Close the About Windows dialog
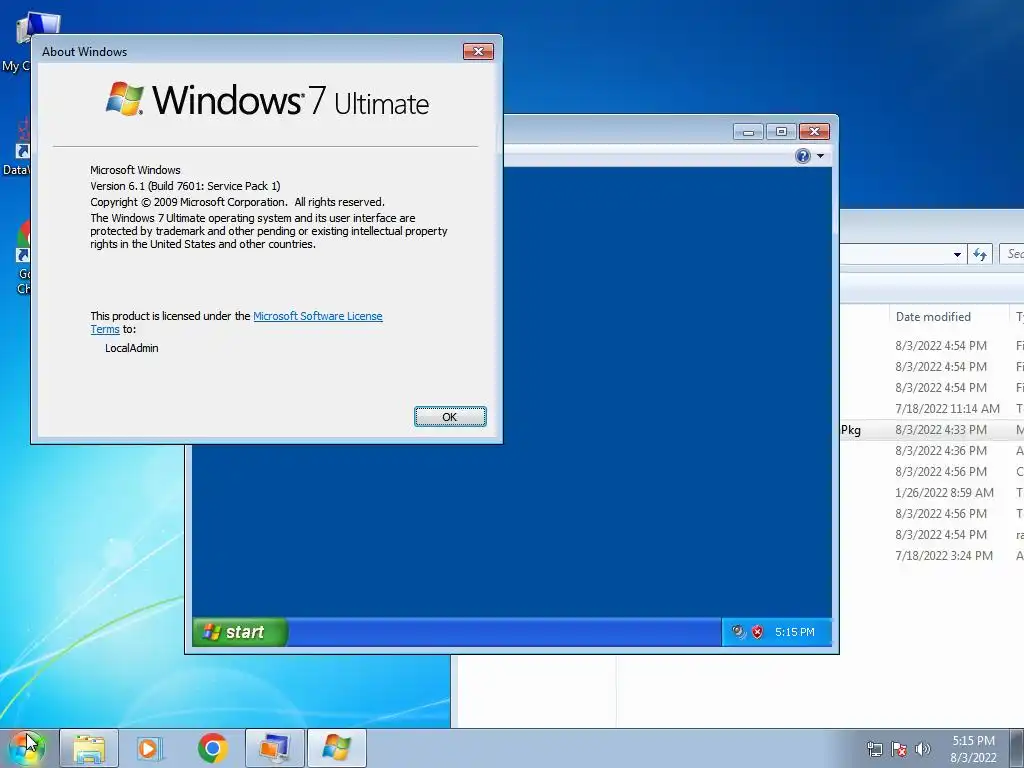 [x=478, y=52]
